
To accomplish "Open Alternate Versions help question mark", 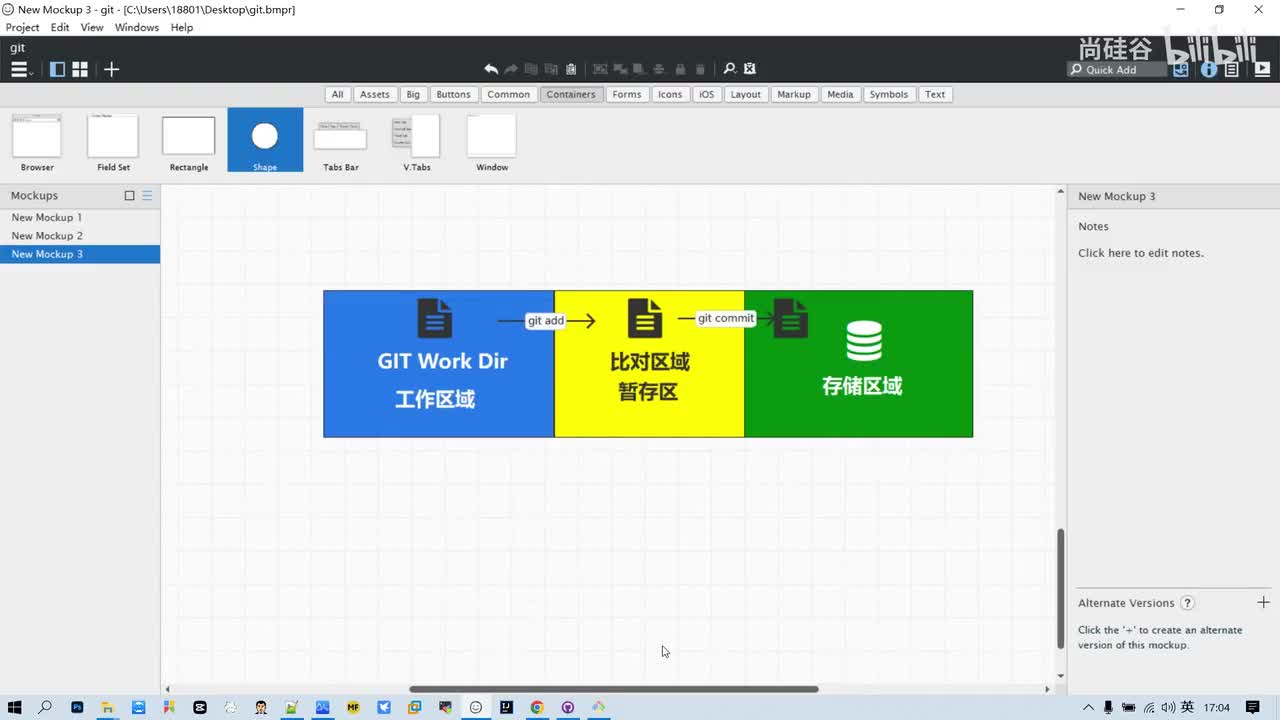I will point(1187,603).
